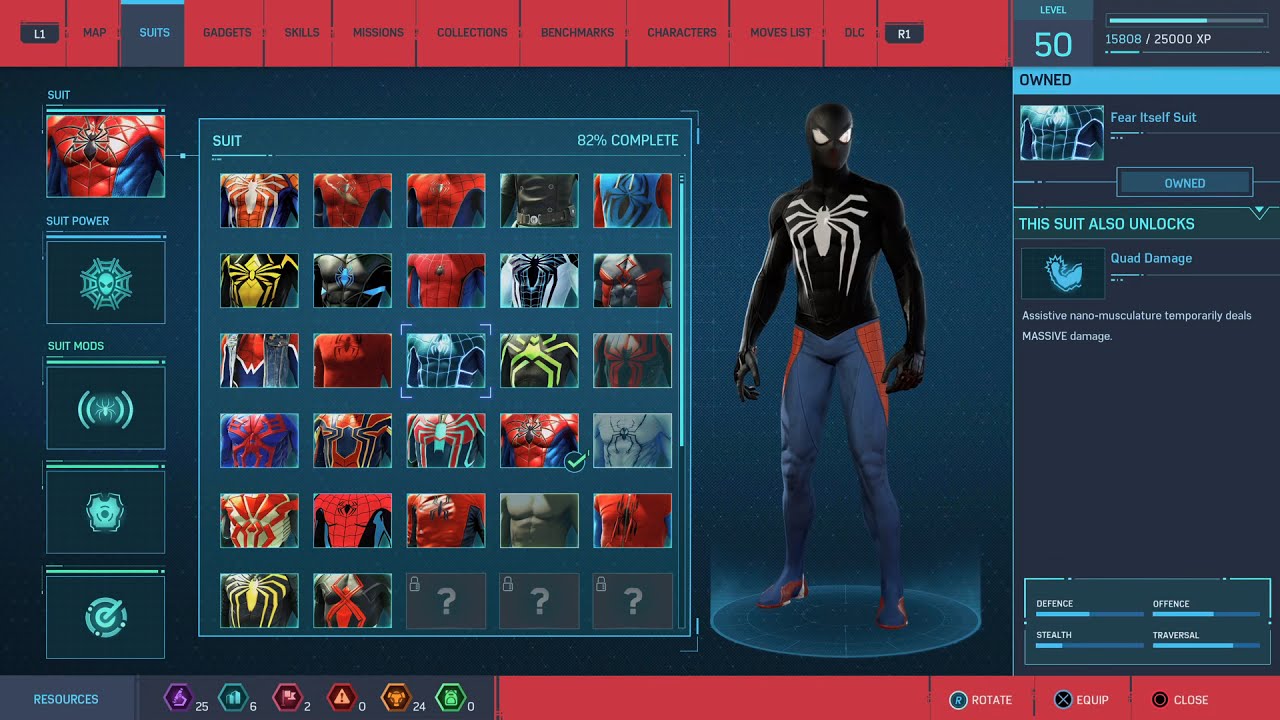Click the Defence stat bar
This screenshot has width=1280, height=720.
[x=1089, y=614]
